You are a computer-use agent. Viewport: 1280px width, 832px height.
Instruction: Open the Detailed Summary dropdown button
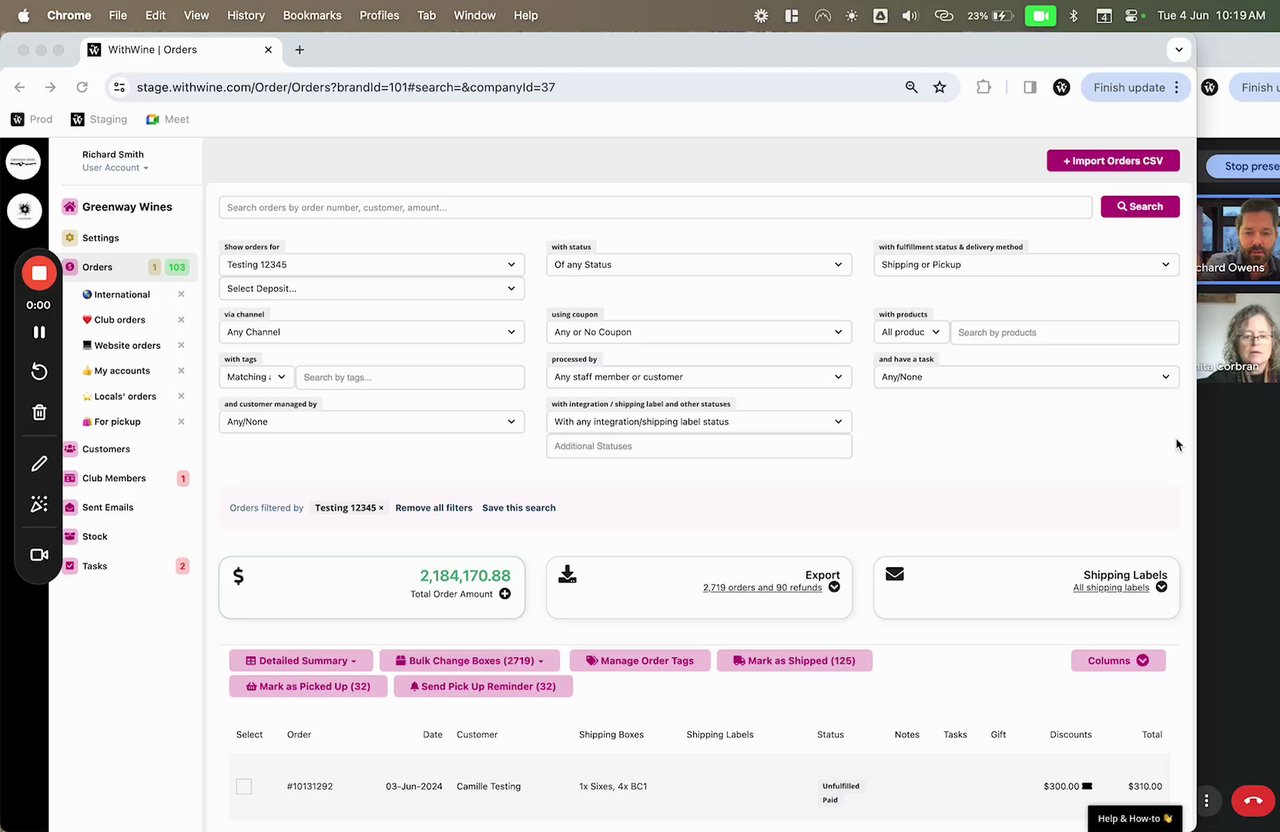pyautogui.click(x=301, y=661)
